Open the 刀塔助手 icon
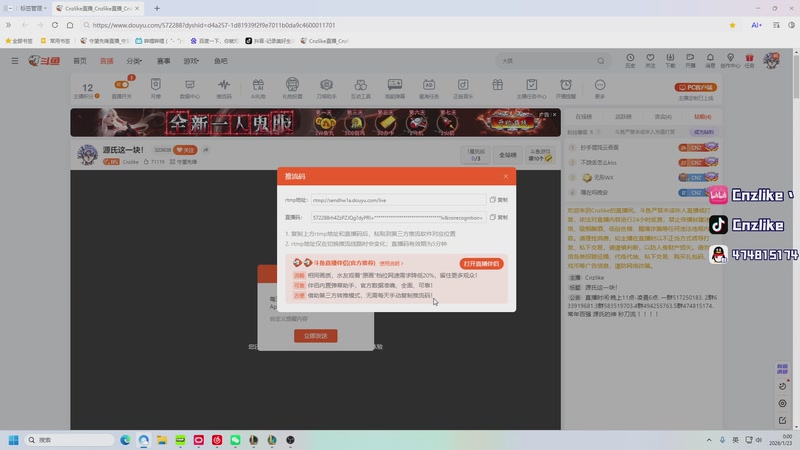The height and width of the screenshot is (450, 800). pos(327,88)
